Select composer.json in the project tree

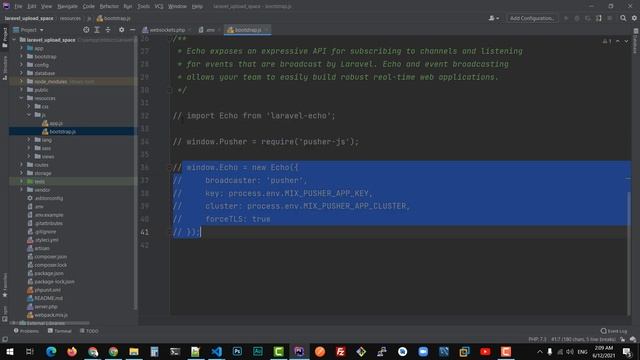click(47, 257)
